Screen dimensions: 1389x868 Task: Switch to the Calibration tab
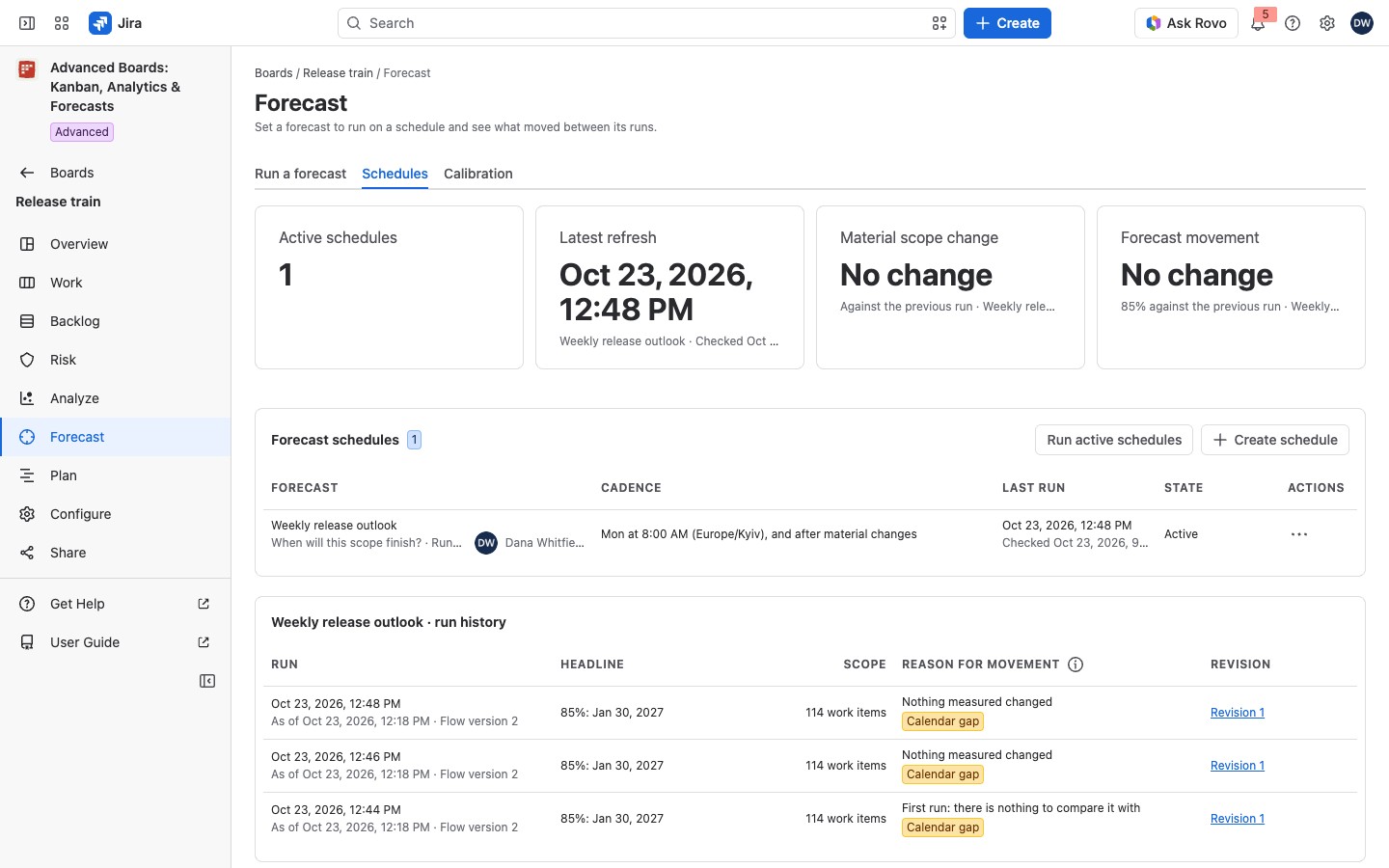click(x=478, y=174)
